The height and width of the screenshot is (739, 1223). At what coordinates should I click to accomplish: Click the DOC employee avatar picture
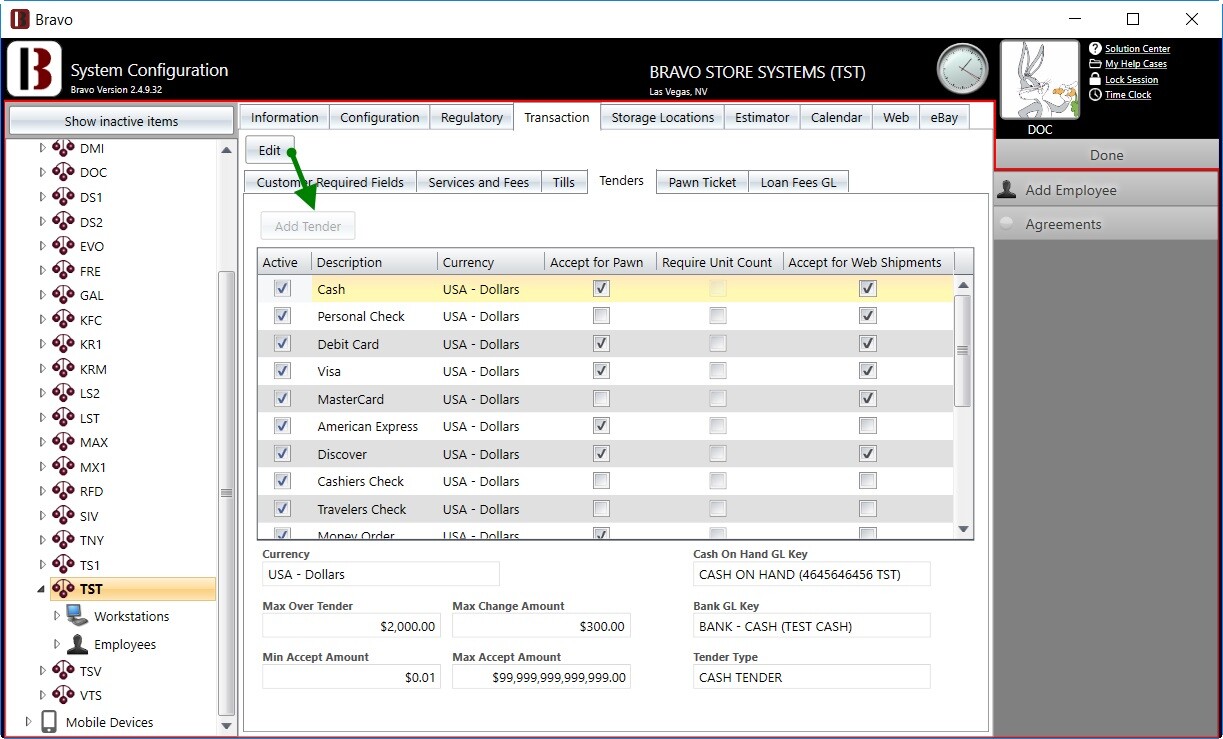[x=1040, y=80]
